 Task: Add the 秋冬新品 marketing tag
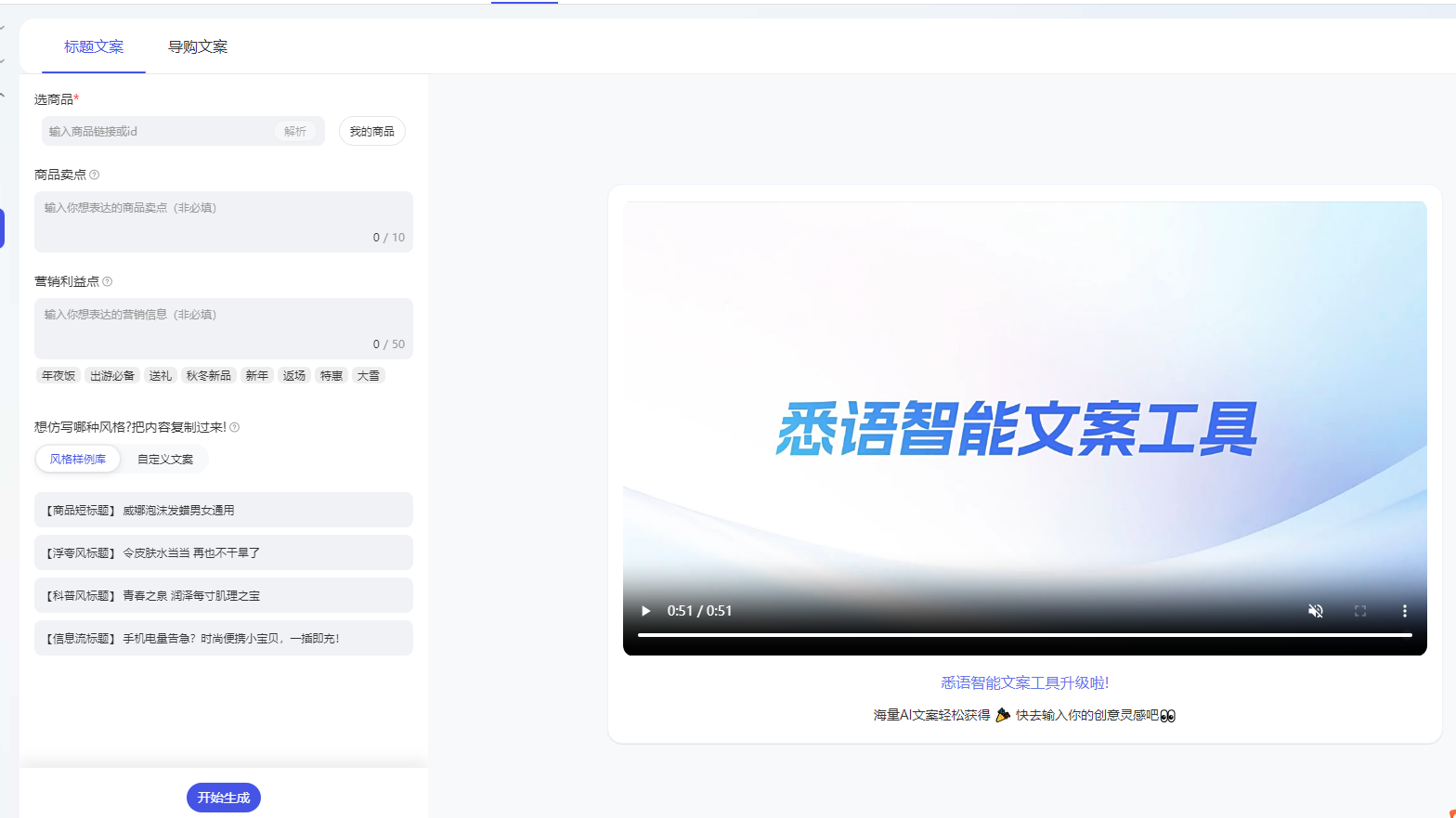[208, 375]
